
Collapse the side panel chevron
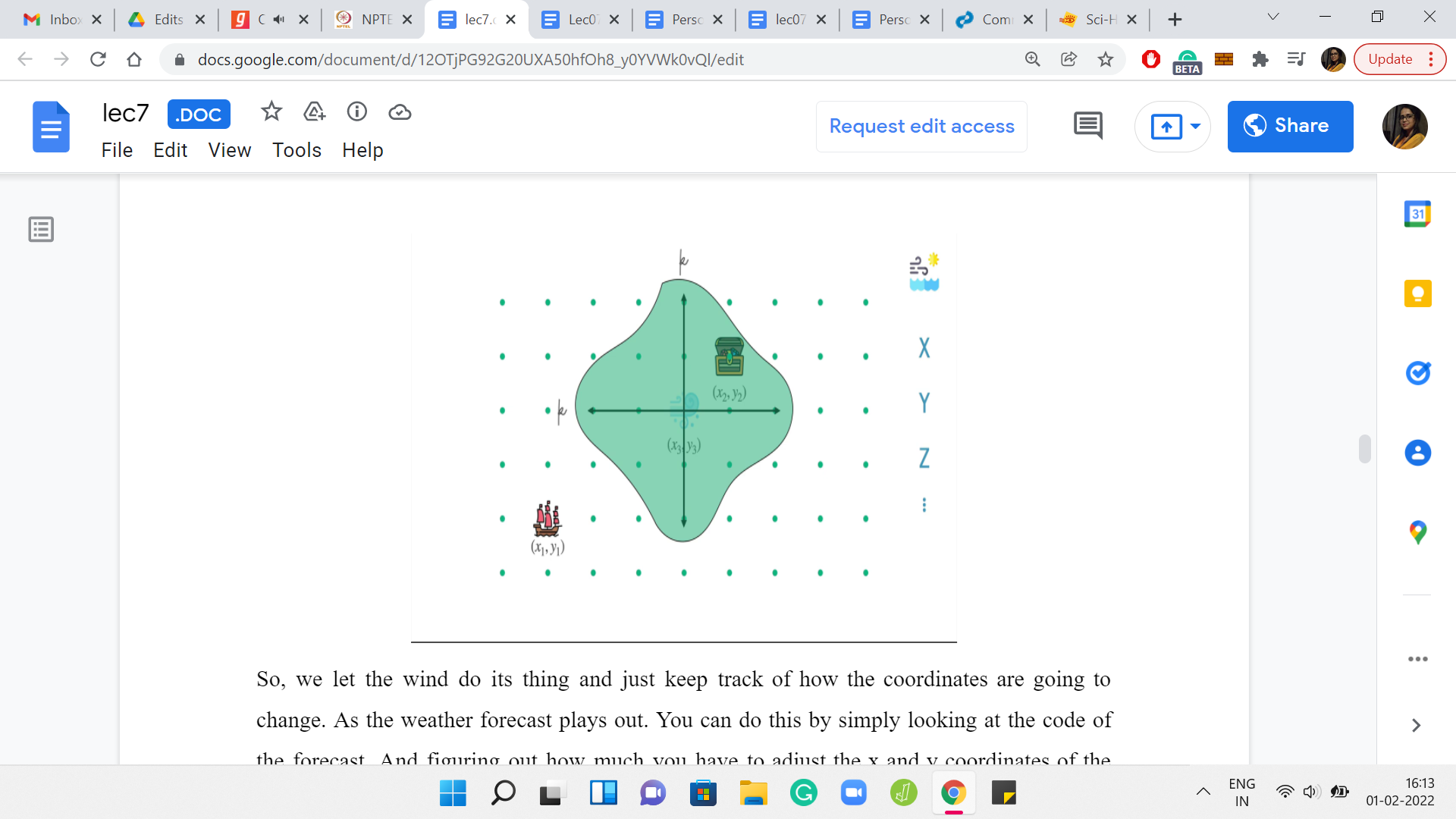pyautogui.click(x=1416, y=726)
